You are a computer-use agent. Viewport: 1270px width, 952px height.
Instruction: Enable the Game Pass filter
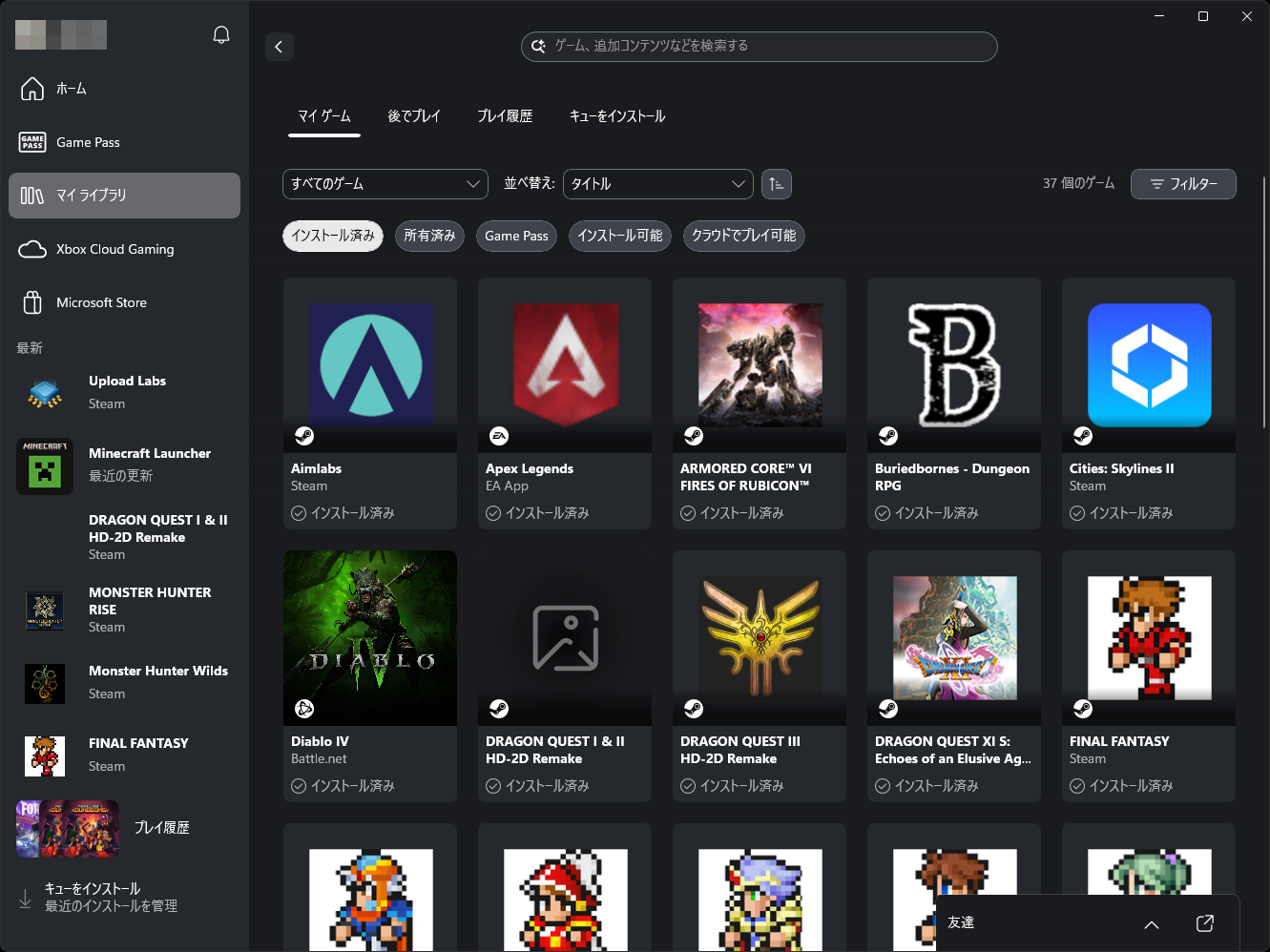tap(516, 236)
